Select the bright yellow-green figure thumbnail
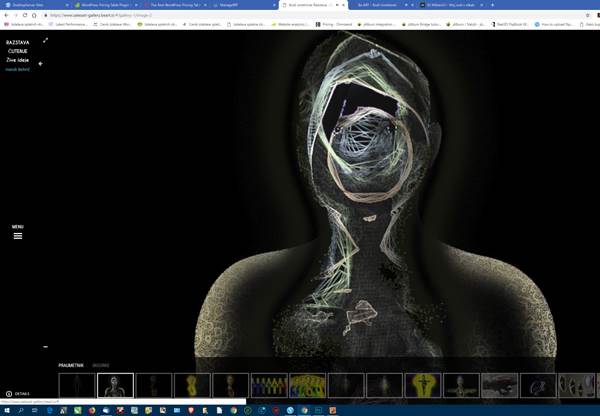This screenshot has width=600, height=416. [307, 385]
